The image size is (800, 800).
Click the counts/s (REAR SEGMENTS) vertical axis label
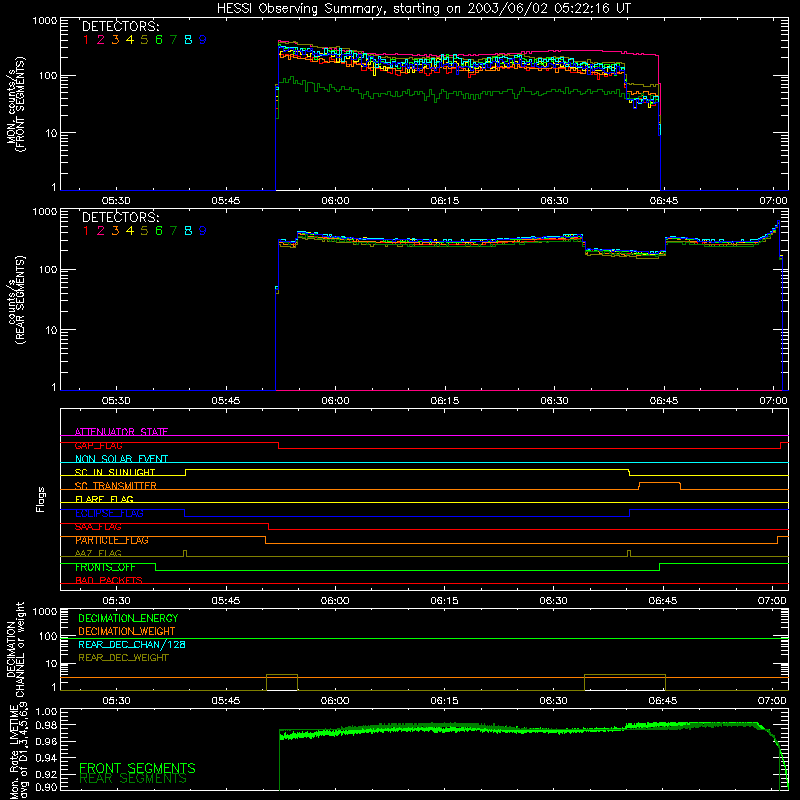coord(16,300)
